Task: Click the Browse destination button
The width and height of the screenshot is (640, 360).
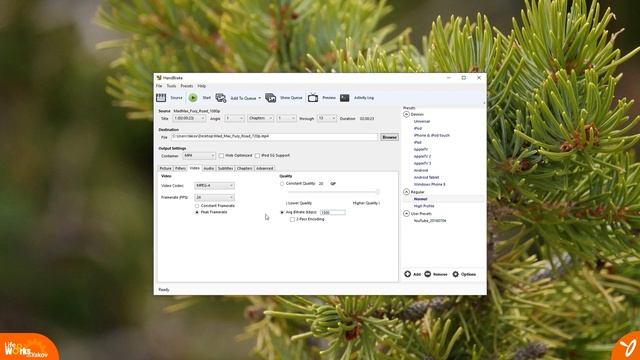Action: tap(389, 137)
